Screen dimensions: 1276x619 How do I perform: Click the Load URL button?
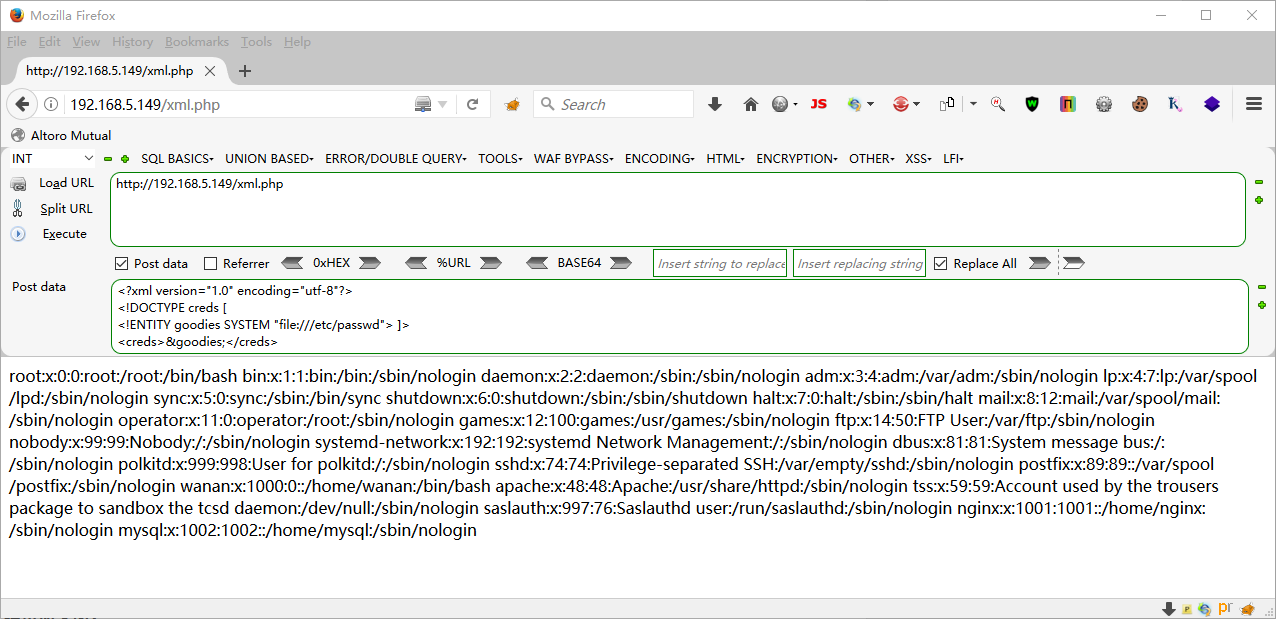coord(66,183)
